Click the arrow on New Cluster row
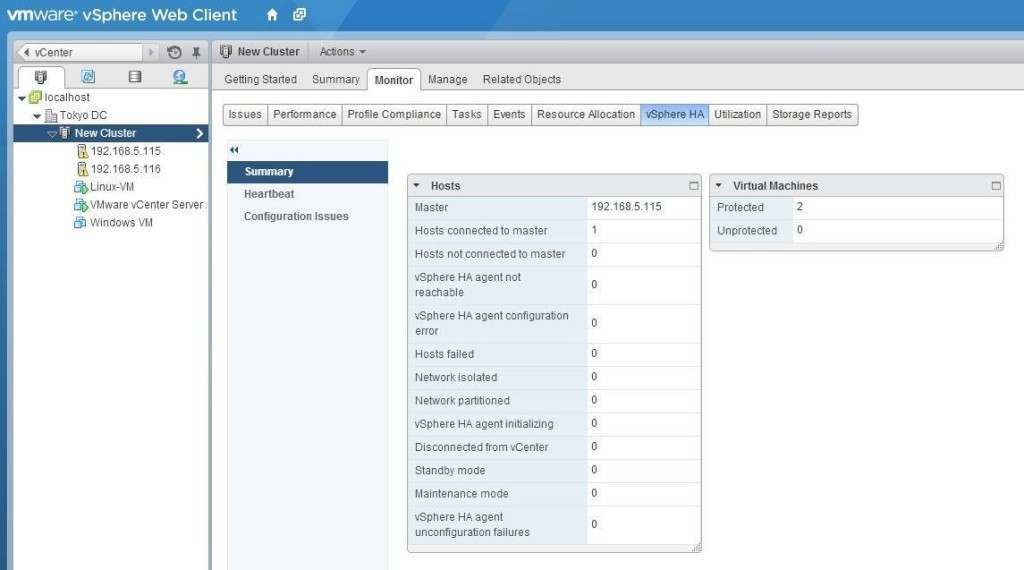This screenshot has width=1024, height=570. tap(199, 133)
